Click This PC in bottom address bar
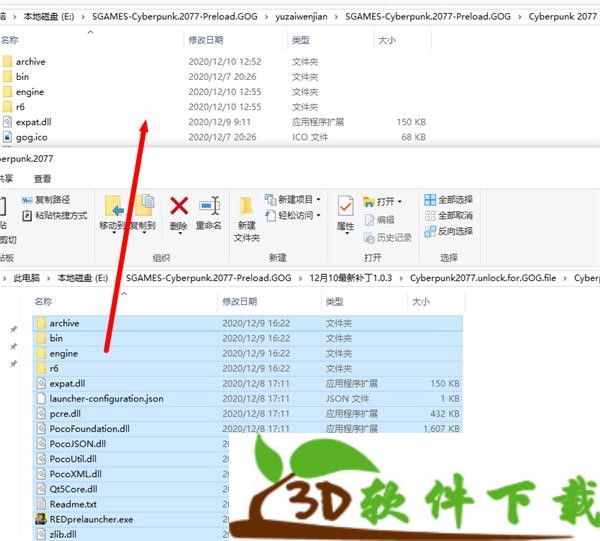 [26, 278]
